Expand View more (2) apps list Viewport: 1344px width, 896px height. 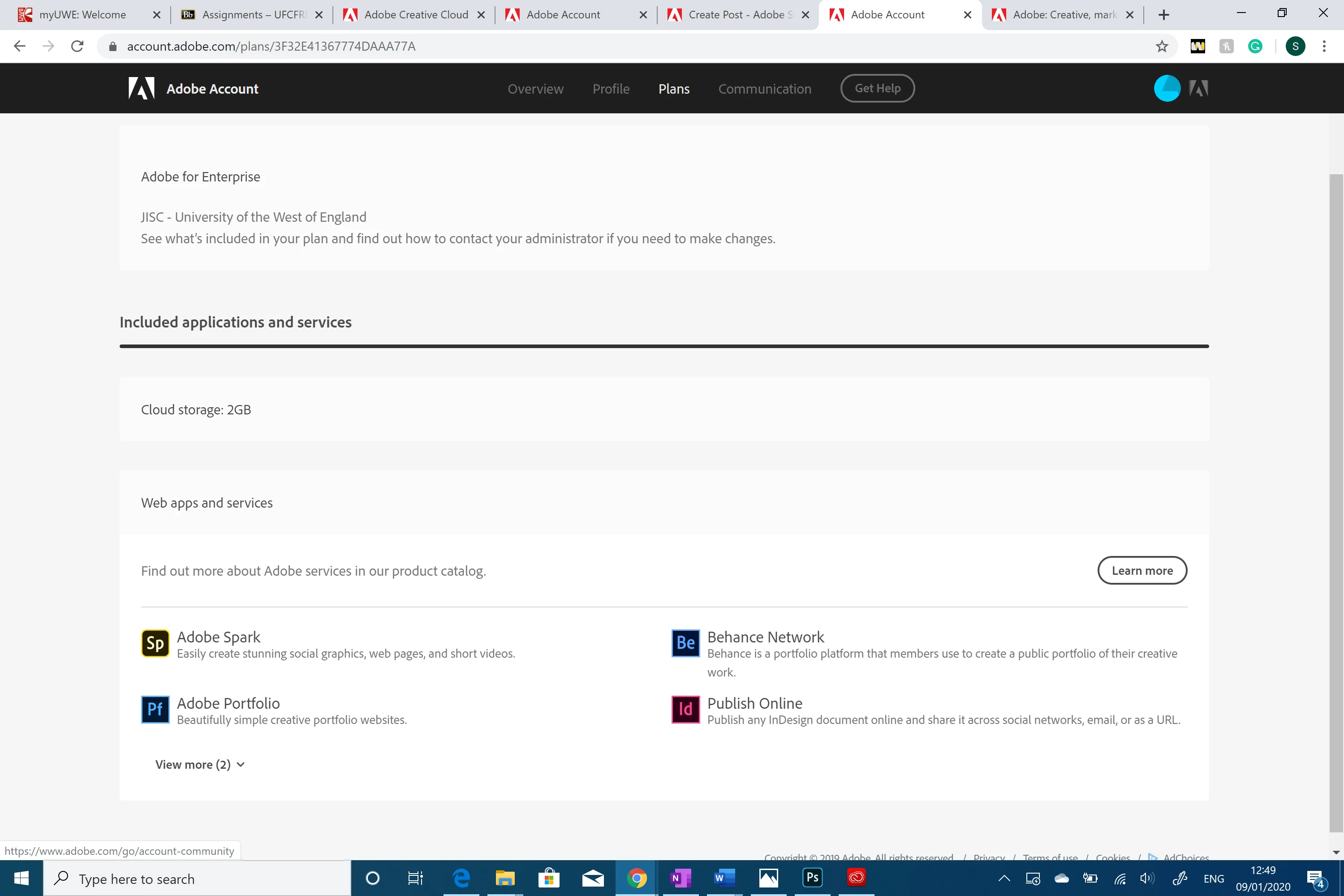coord(200,765)
